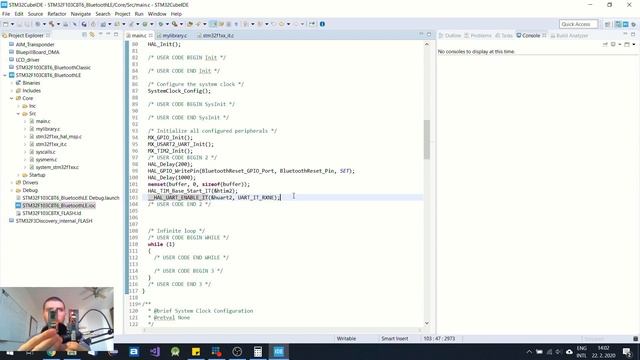Switch to the Debug perspective icon
This screenshot has height=360, width=640.
[633, 24]
